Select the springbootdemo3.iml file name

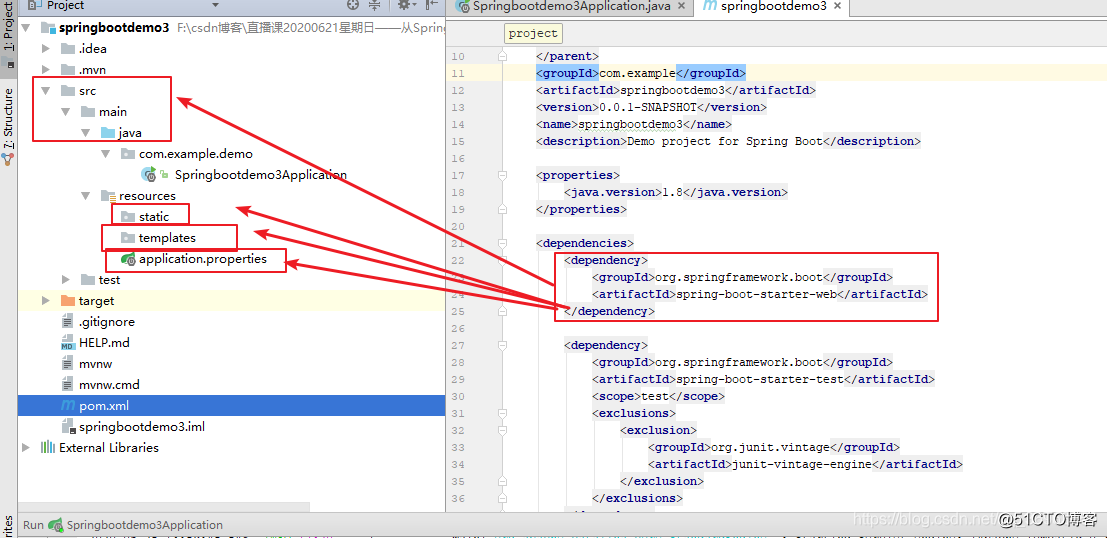coord(142,427)
